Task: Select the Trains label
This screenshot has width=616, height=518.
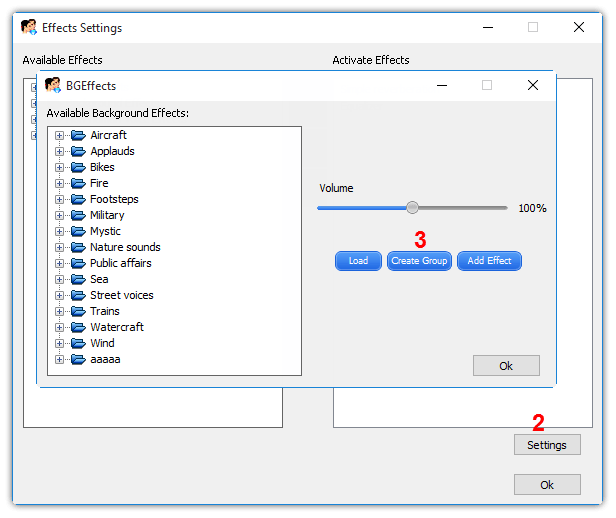Action: 104,311
